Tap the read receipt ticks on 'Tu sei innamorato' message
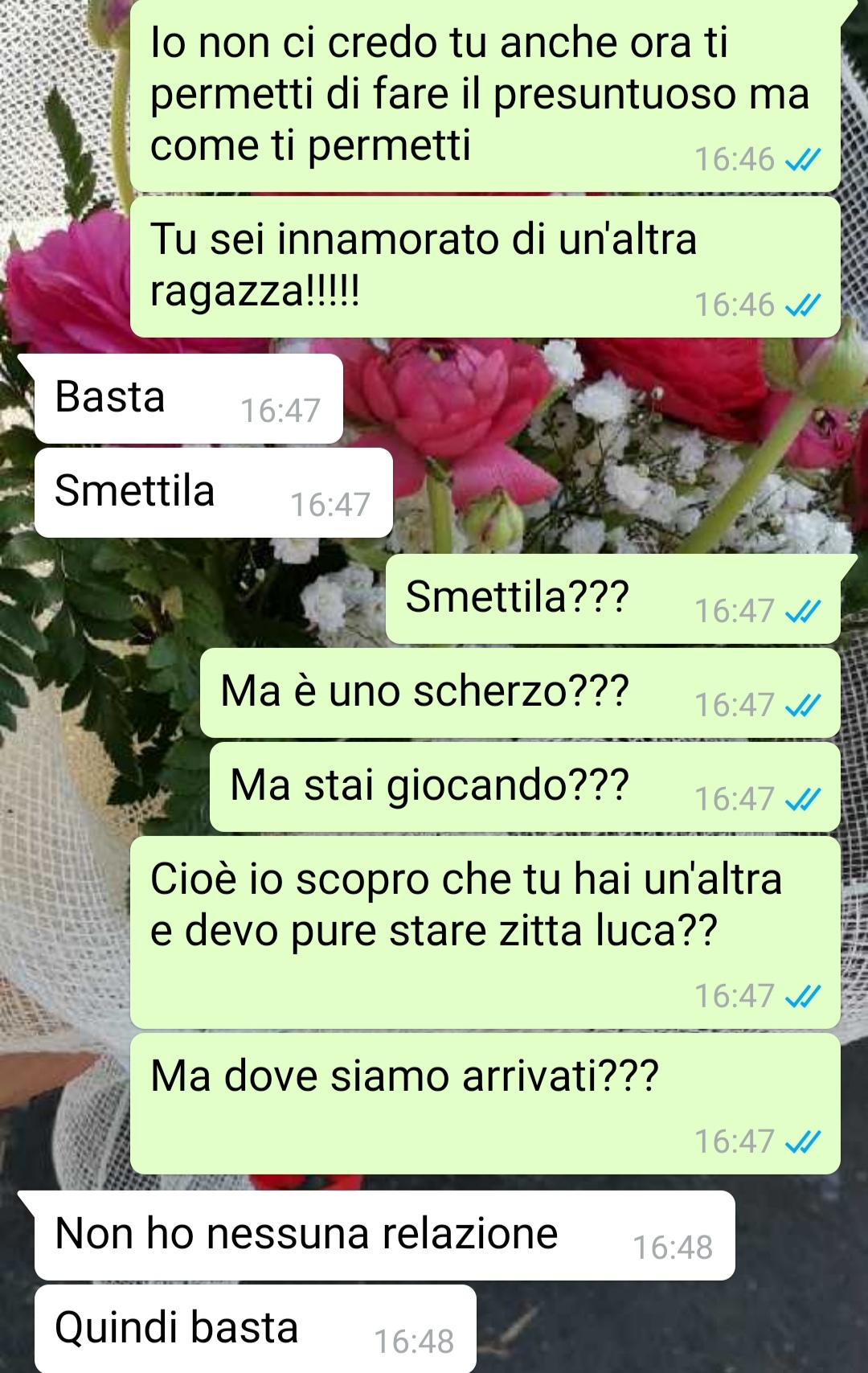This screenshot has height=1373, width=868. coord(802,305)
